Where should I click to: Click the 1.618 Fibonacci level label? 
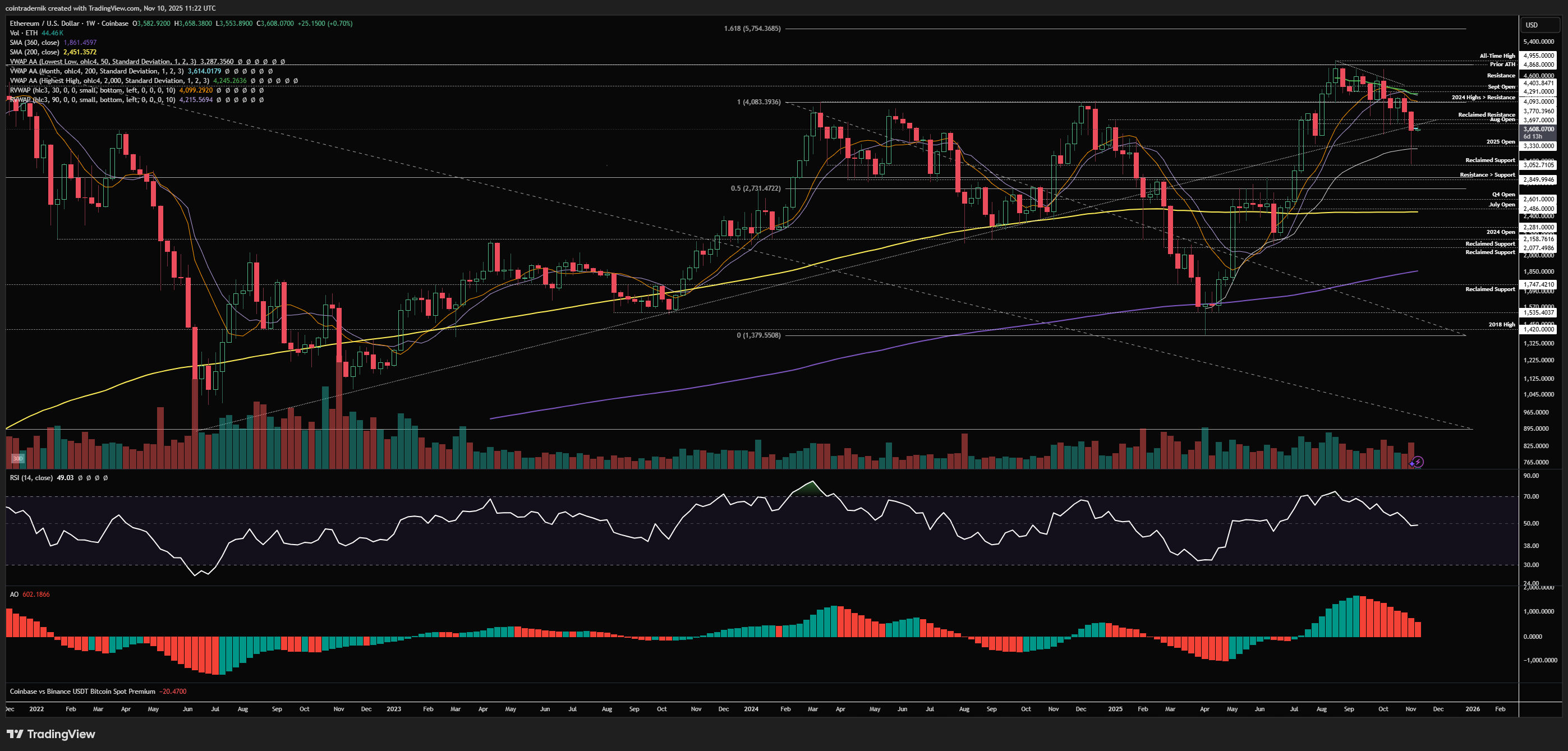click(x=752, y=29)
